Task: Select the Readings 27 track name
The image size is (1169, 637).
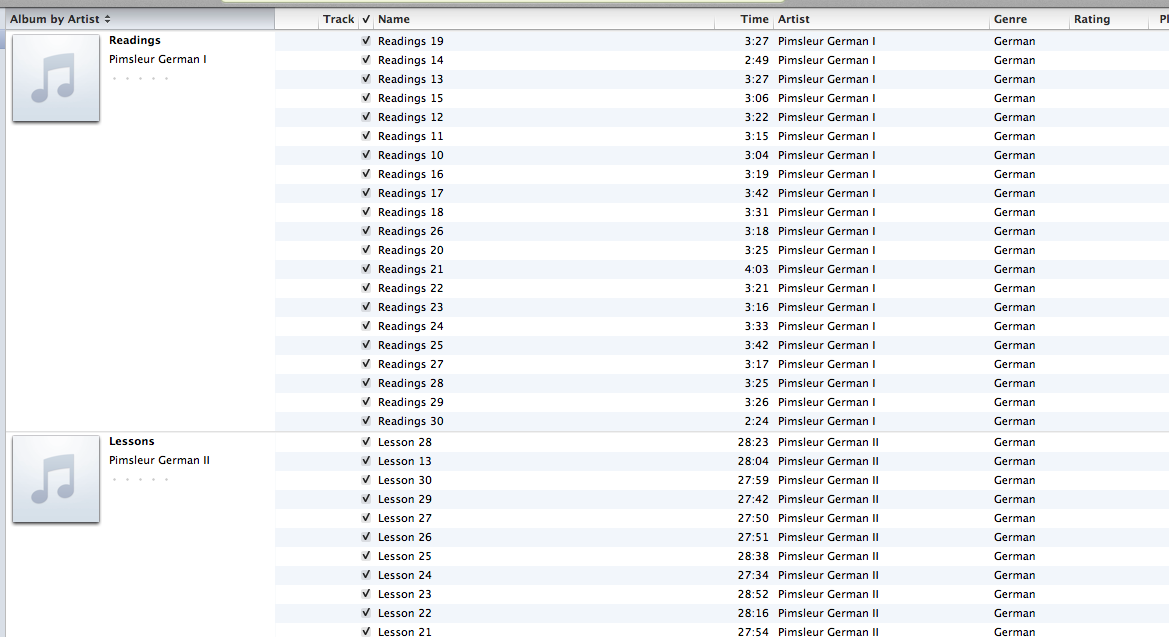Action: coord(410,364)
